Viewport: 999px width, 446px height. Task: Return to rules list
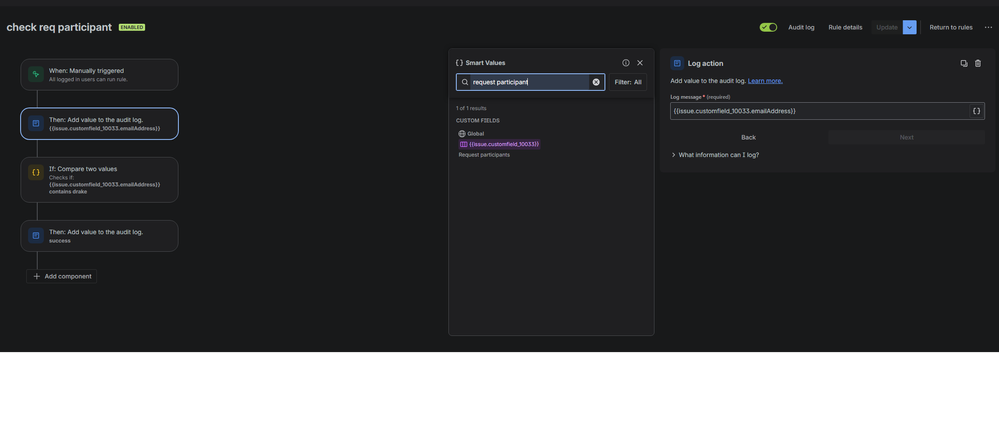(951, 27)
